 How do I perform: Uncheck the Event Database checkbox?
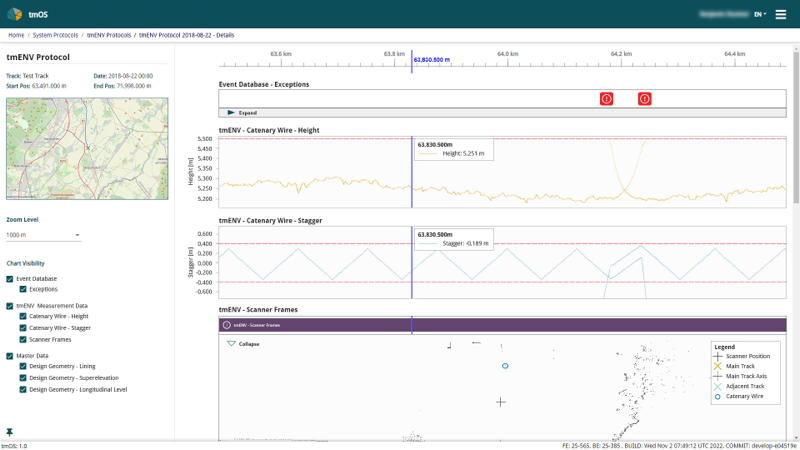pos(10,279)
